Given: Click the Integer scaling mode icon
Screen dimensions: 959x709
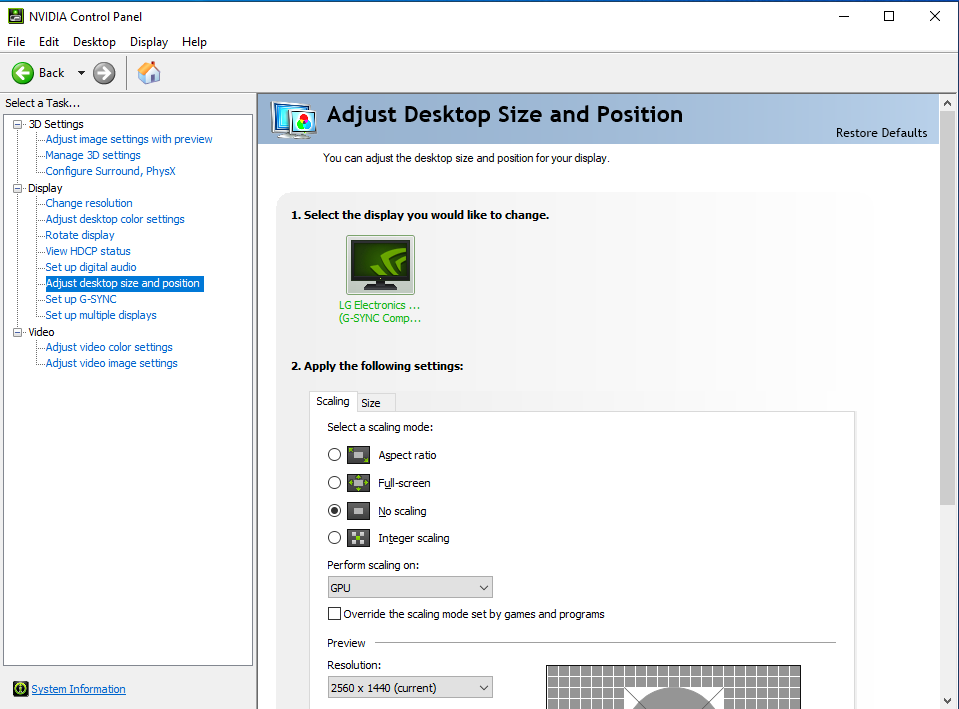Looking at the screenshot, I should pyautogui.click(x=358, y=538).
